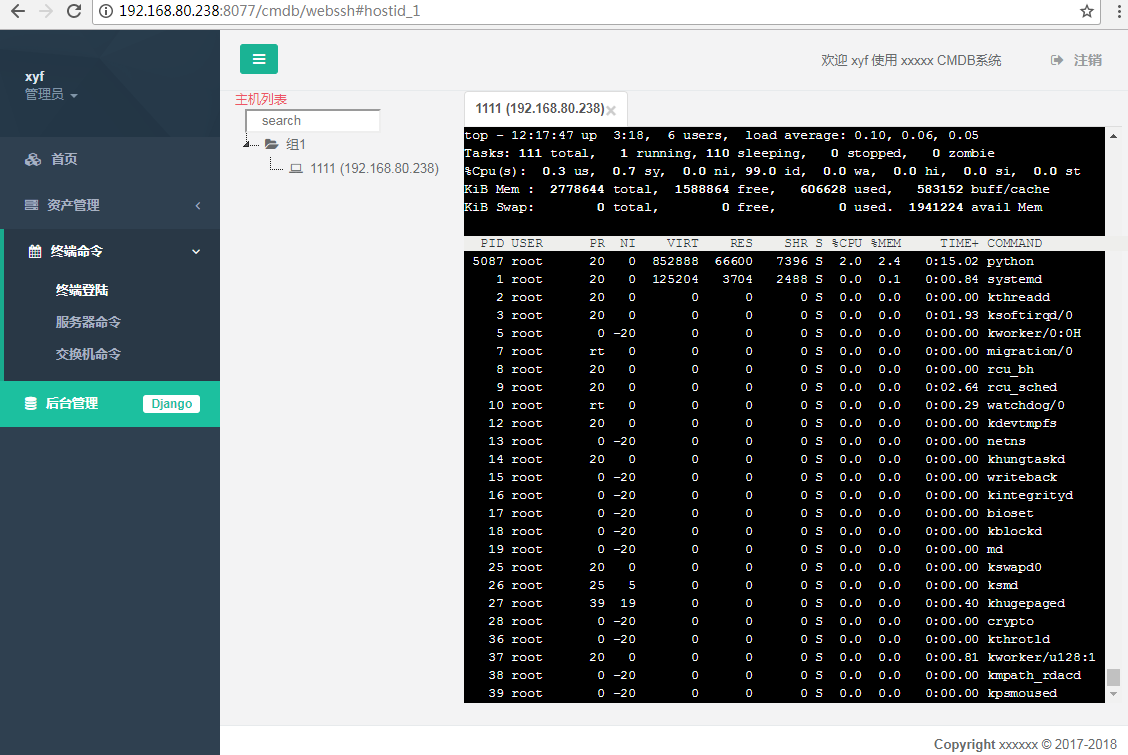Click the KiB Mem line in terminal
The height and width of the screenshot is (755, 1128).
click(757, 189)
